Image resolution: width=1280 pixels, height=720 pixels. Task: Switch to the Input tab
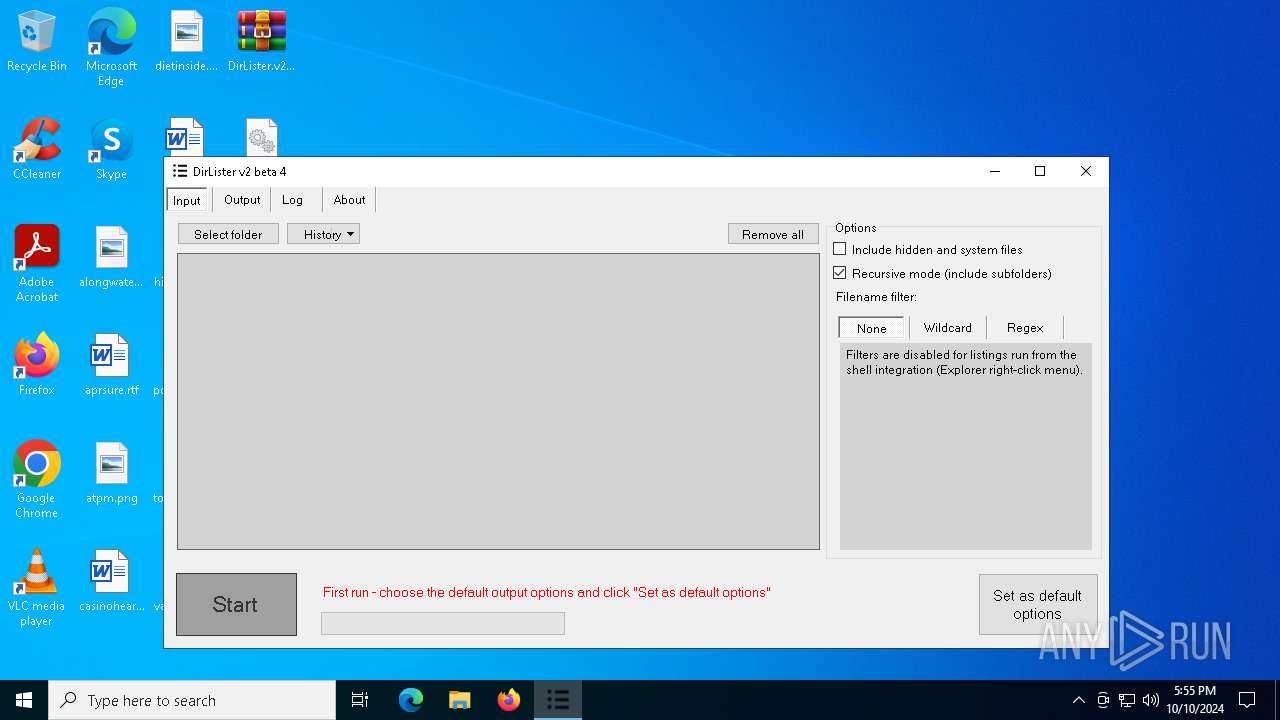pos(187,200)
